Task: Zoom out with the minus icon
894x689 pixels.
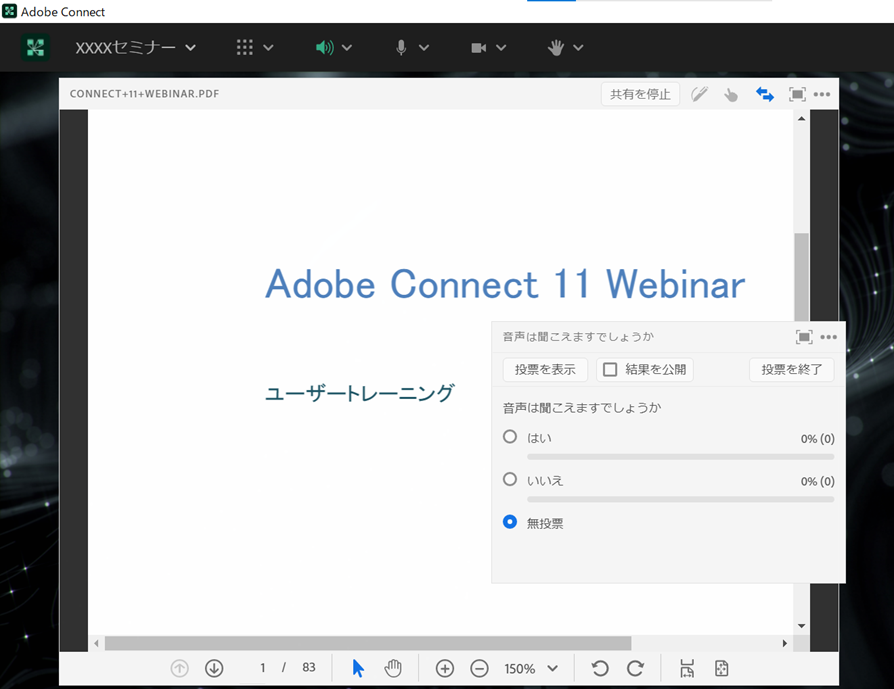Action: pos(479,668)
